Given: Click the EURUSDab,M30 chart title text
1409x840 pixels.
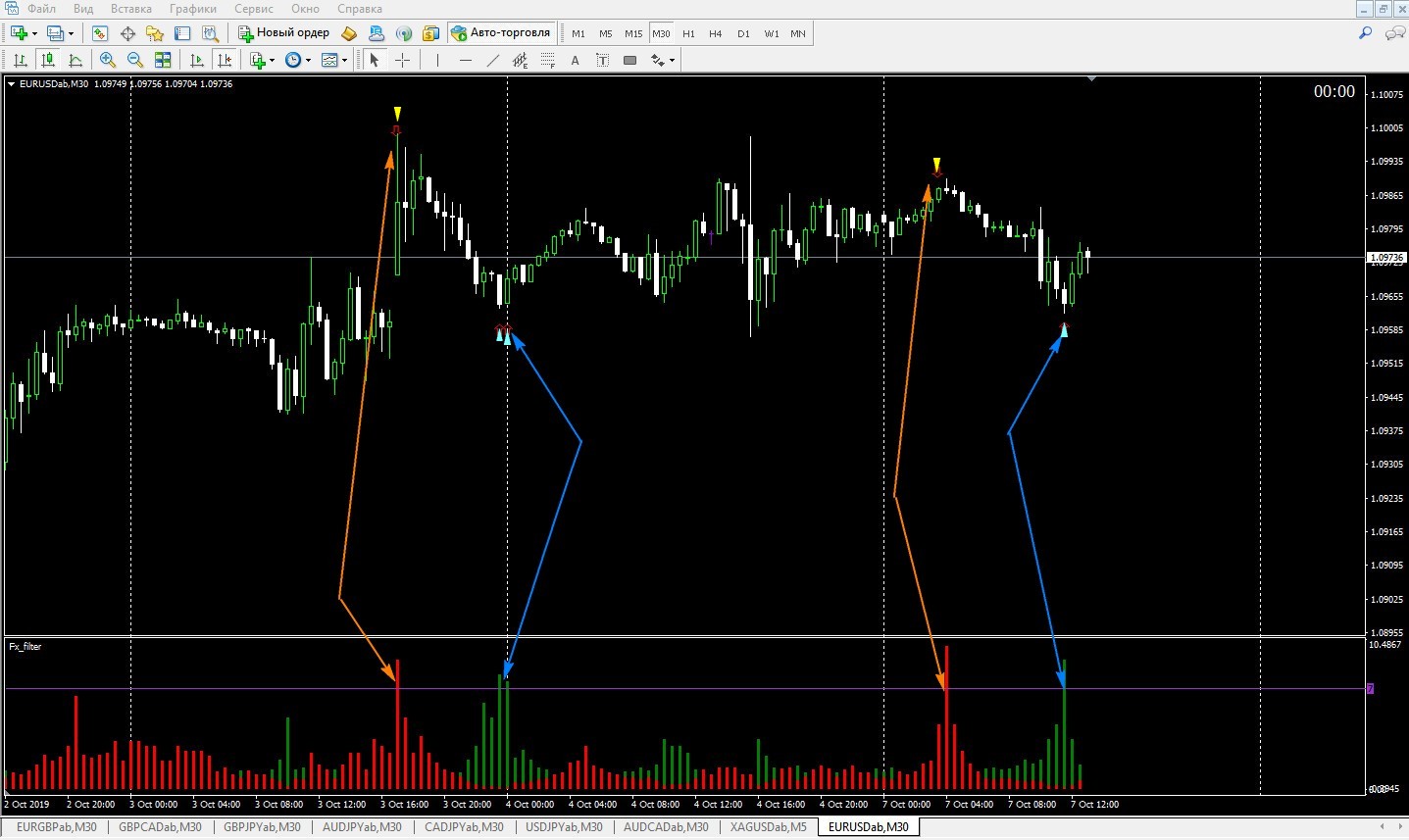Looking at the screenshot, I should pyautogui.click(x=54, y=84).
